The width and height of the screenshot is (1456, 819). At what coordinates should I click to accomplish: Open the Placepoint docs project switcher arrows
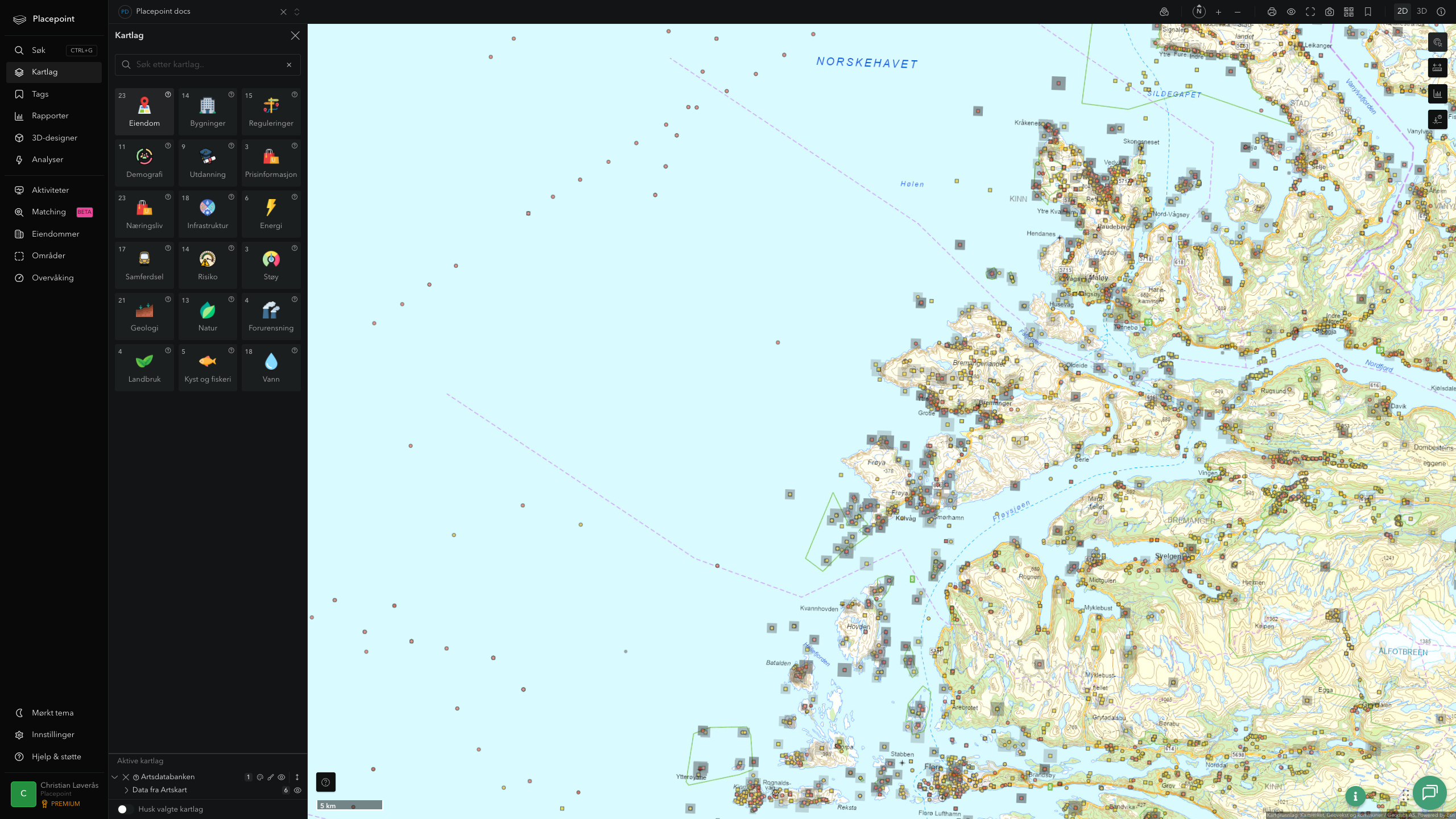(297, 12)
